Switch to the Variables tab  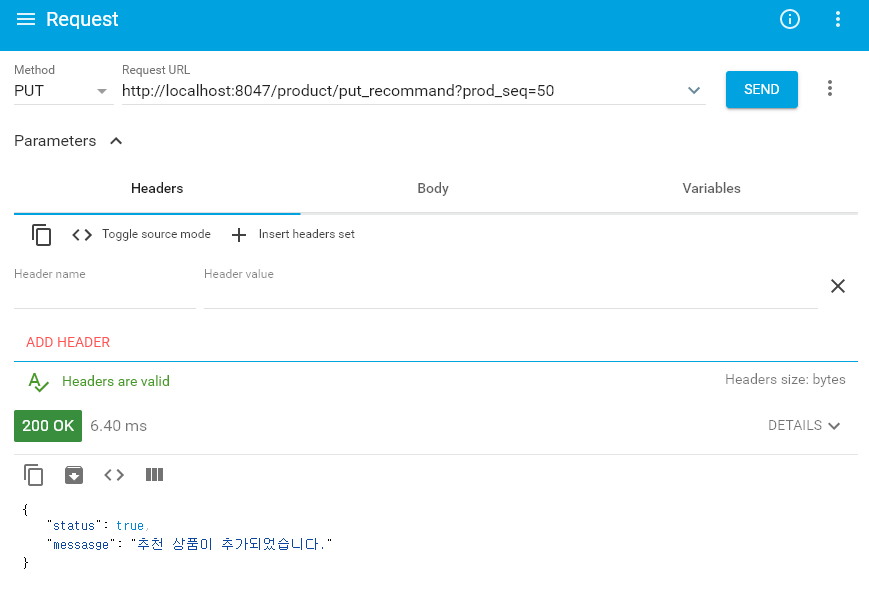point(711,188)
